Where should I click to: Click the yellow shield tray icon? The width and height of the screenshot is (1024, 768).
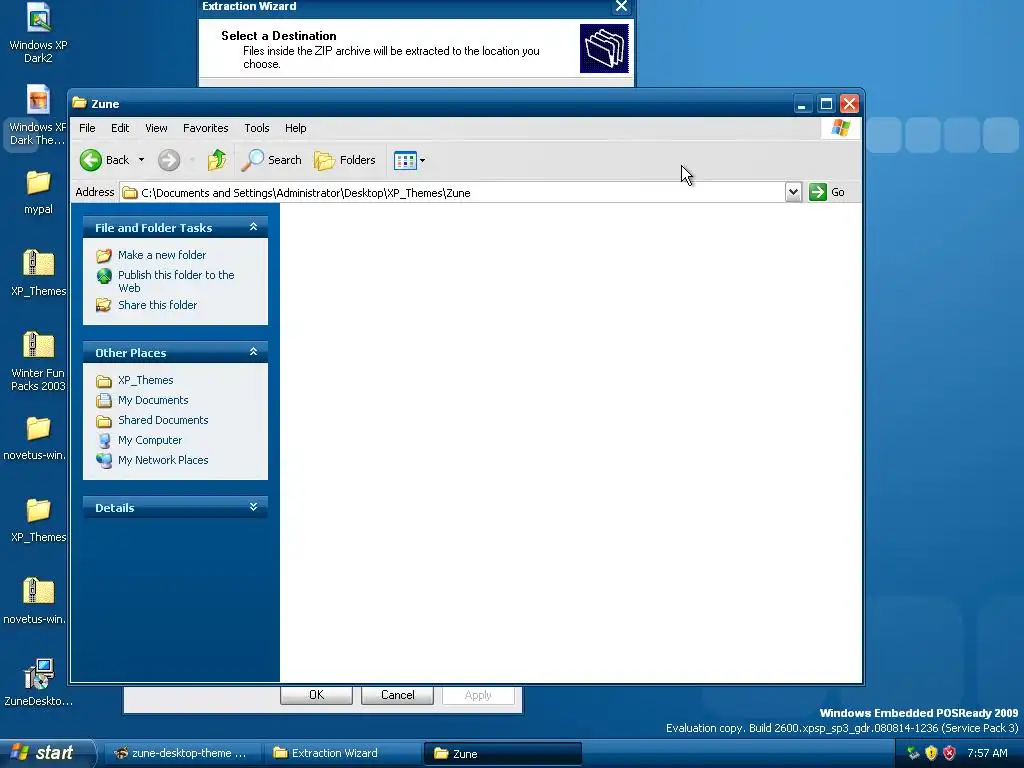tap(931, 753)
